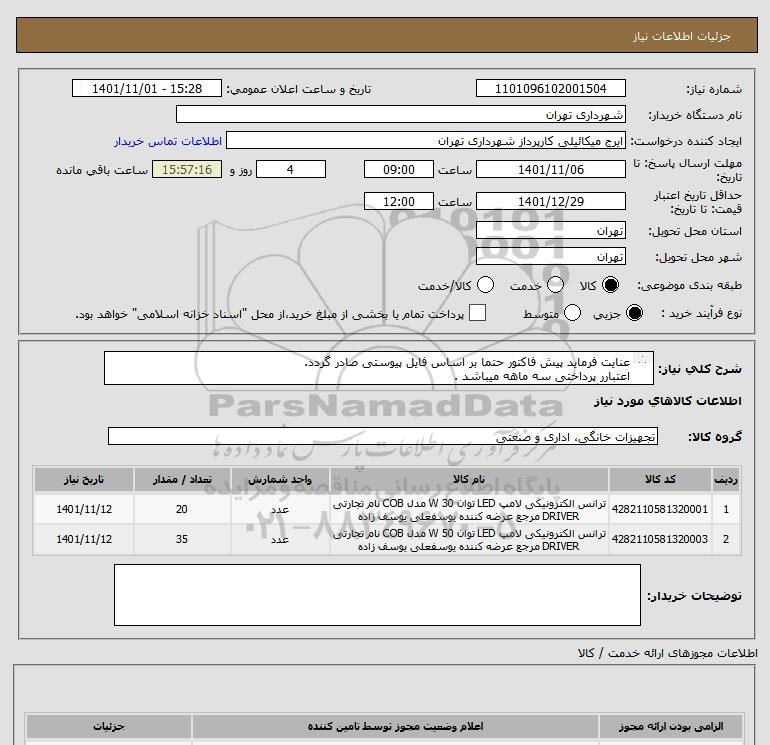770x745 pixels.
Task: Click the اعلام وضعیت مجوز header
Action: pyautogui.click(x=395, y=726)
